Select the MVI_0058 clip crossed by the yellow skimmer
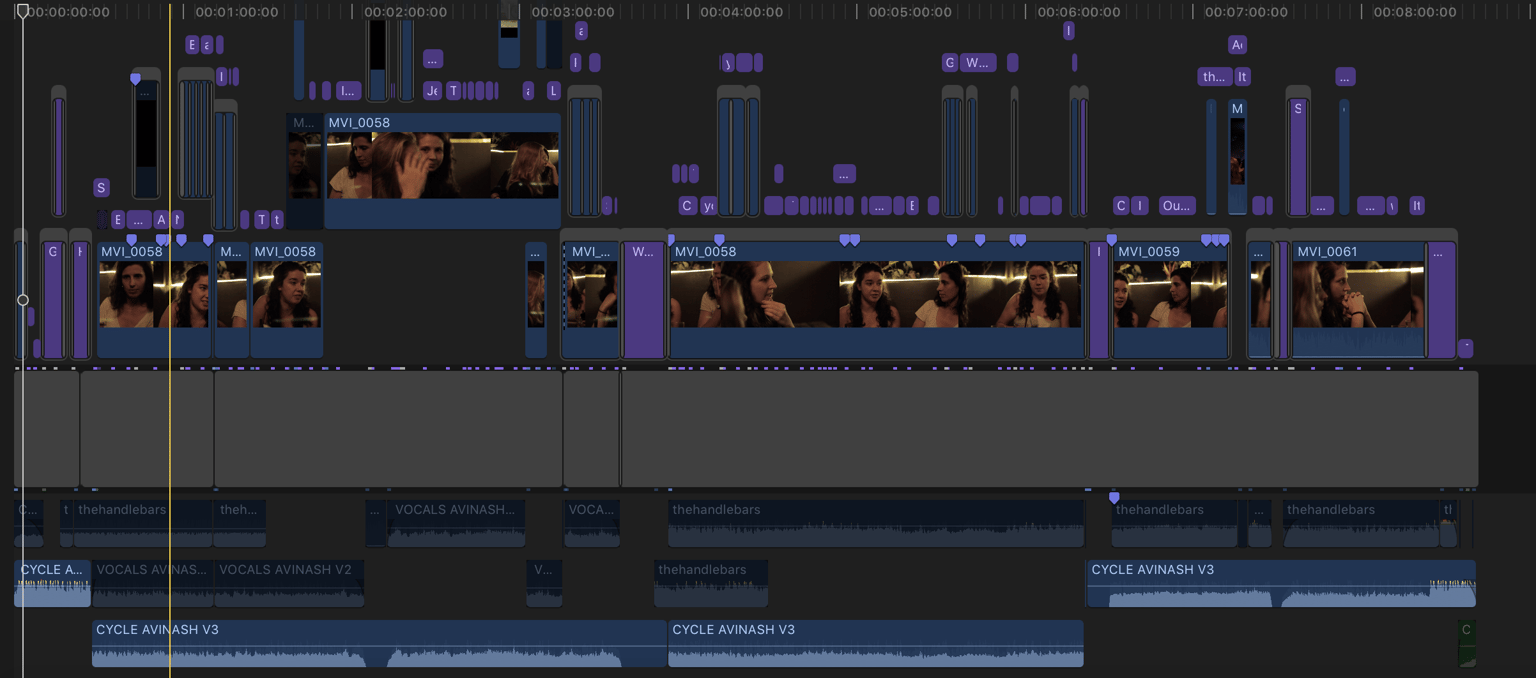 pos(154,300)
